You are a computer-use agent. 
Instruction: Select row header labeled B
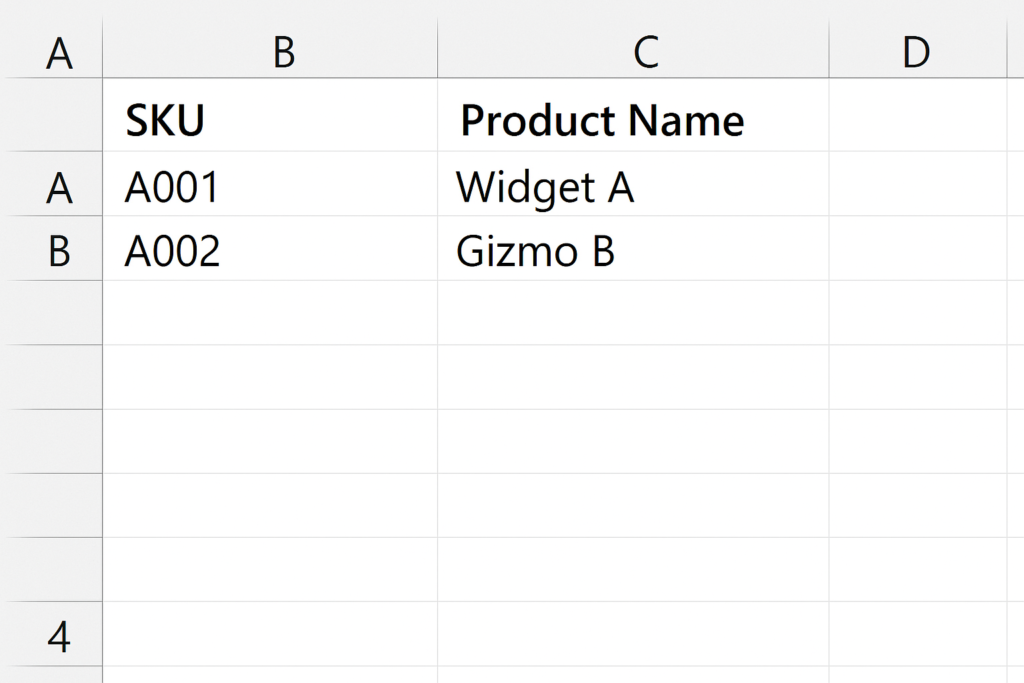55,249
